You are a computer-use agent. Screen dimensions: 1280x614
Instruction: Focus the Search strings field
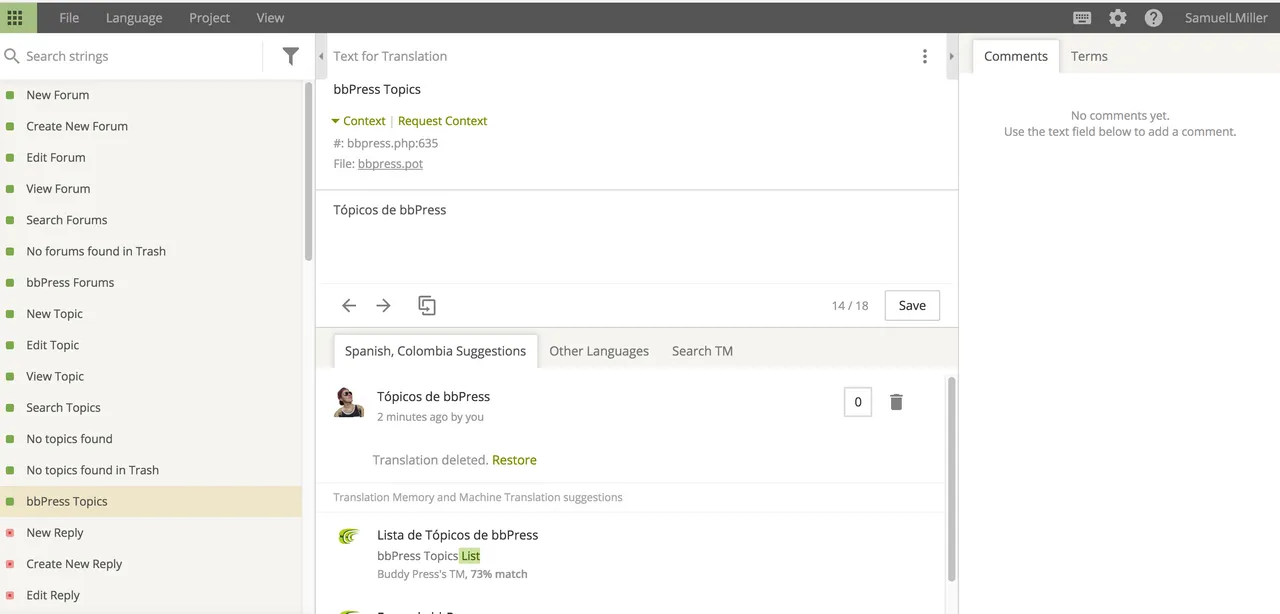[140, 56]
